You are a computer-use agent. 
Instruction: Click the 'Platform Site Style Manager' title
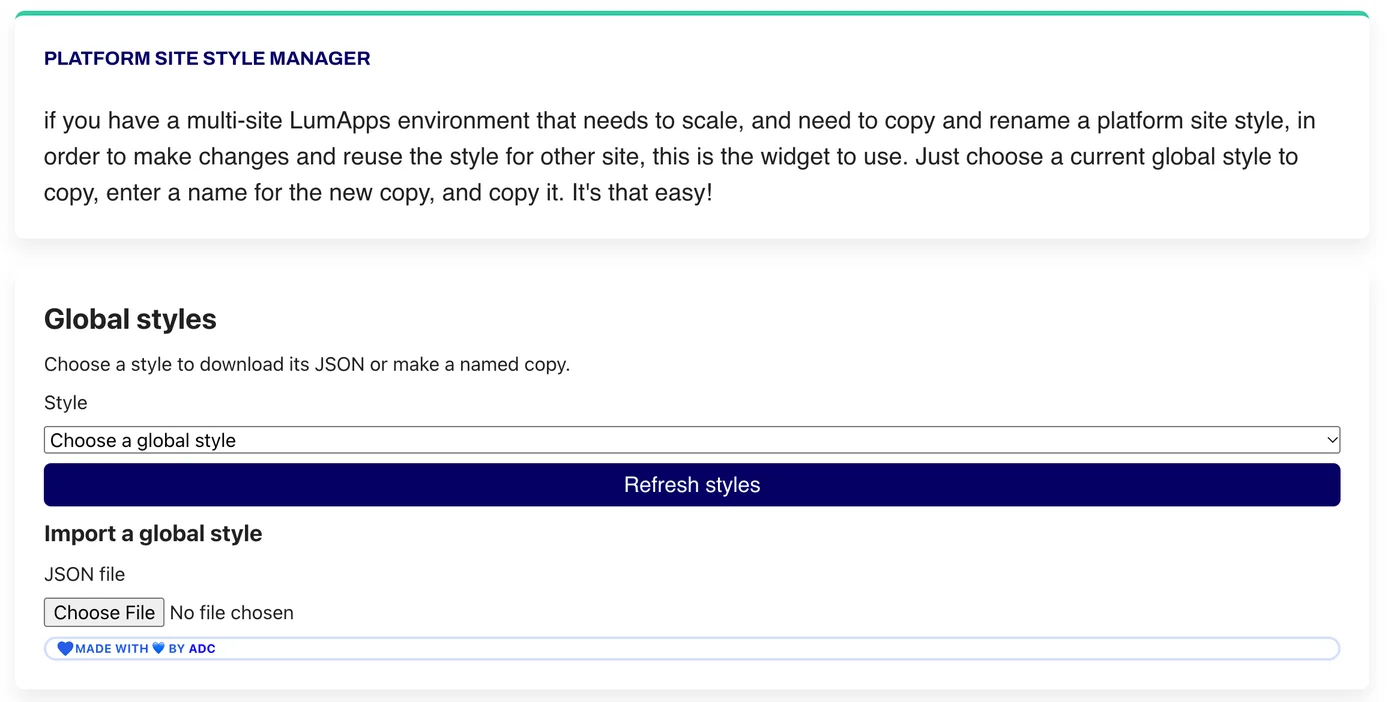click(x=207, y=59)
